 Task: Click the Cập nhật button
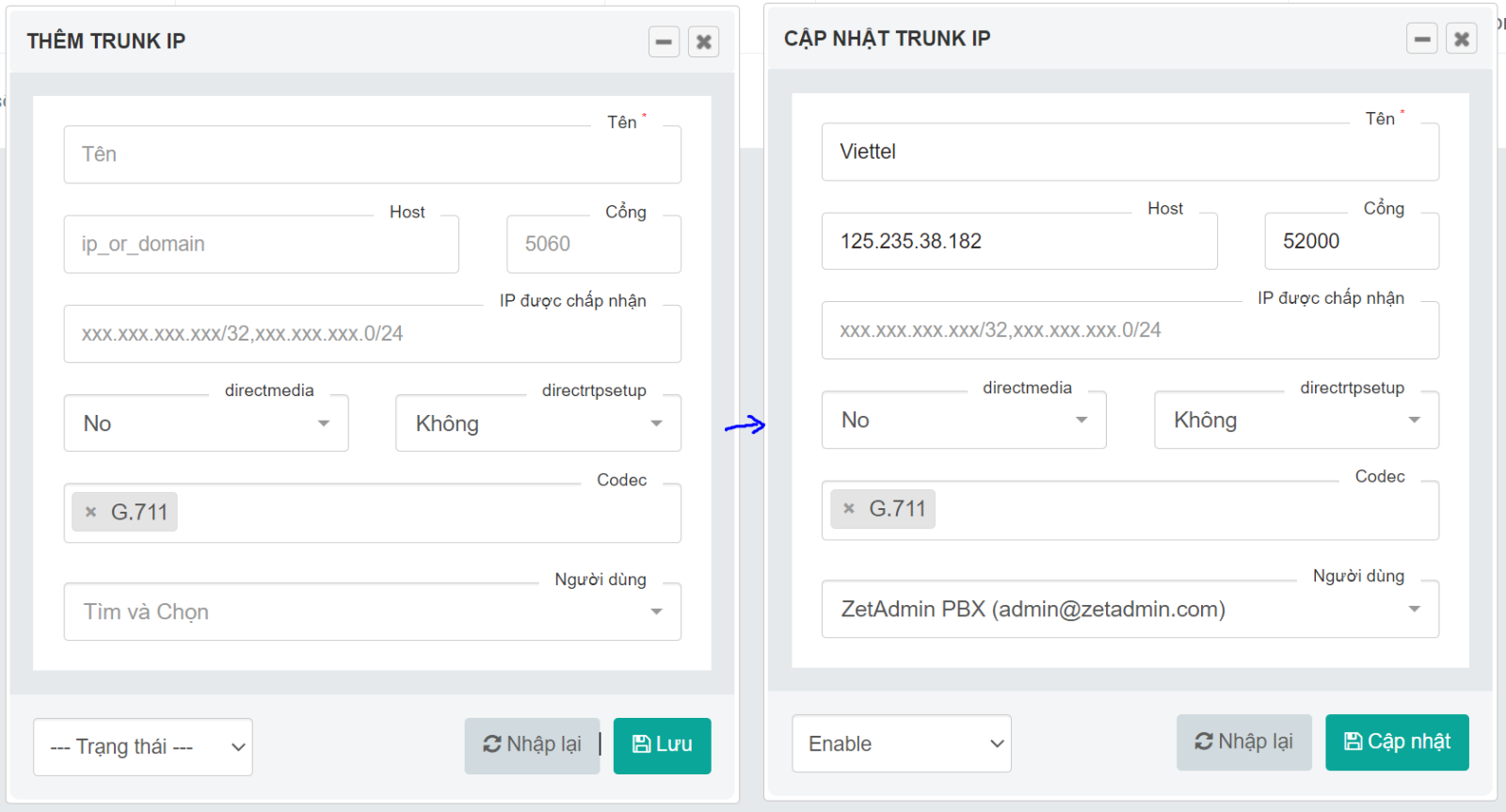1397,741
